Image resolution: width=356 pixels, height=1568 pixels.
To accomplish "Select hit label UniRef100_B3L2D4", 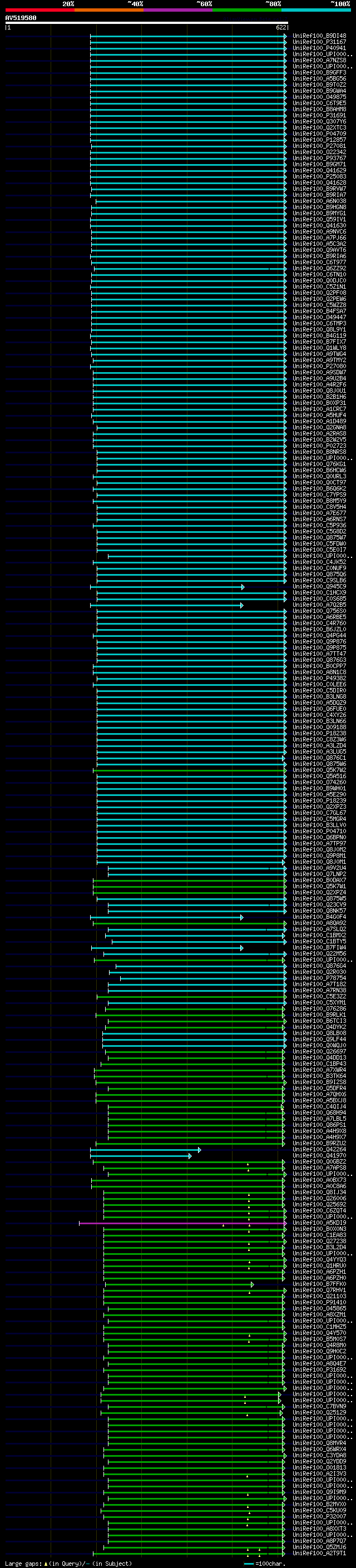I will pyautogui.click(x=319, y=1247).
